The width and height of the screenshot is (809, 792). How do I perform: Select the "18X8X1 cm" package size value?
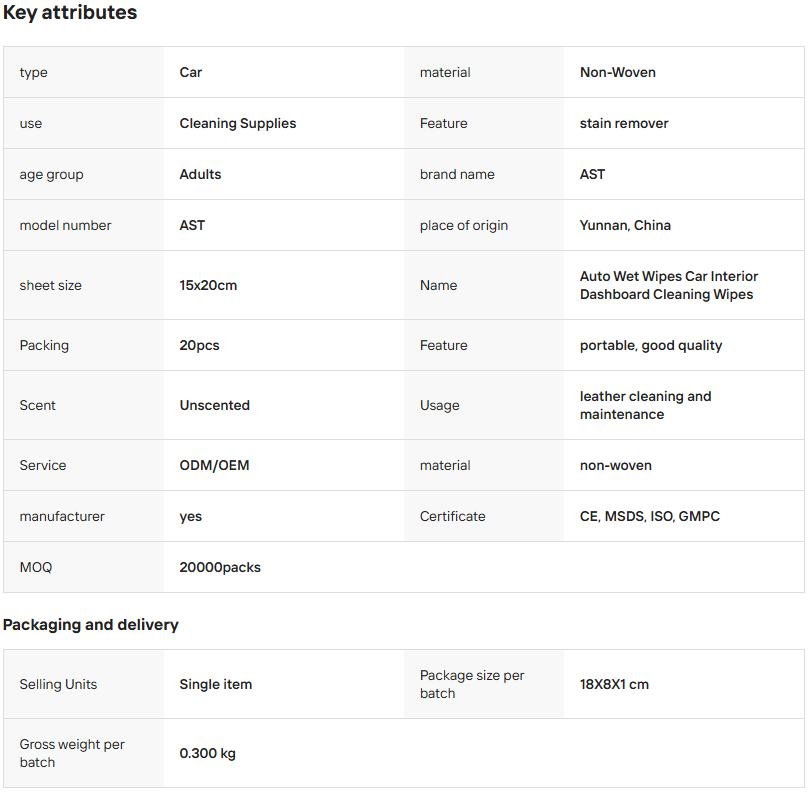(x=614, y=684)
